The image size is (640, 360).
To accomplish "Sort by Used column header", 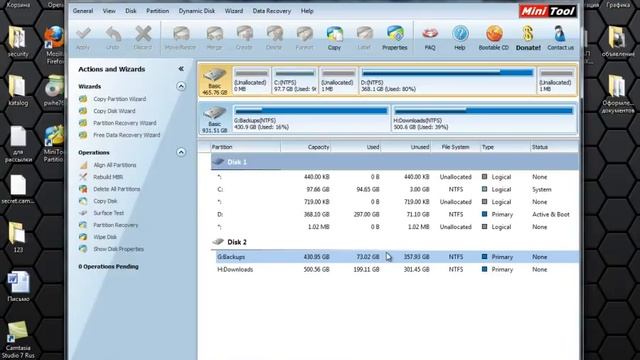I will click(356, 147).
